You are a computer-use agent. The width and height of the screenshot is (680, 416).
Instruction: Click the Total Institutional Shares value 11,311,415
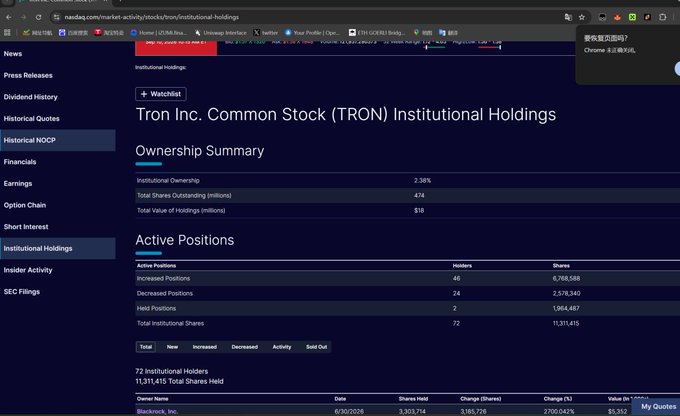566,323
